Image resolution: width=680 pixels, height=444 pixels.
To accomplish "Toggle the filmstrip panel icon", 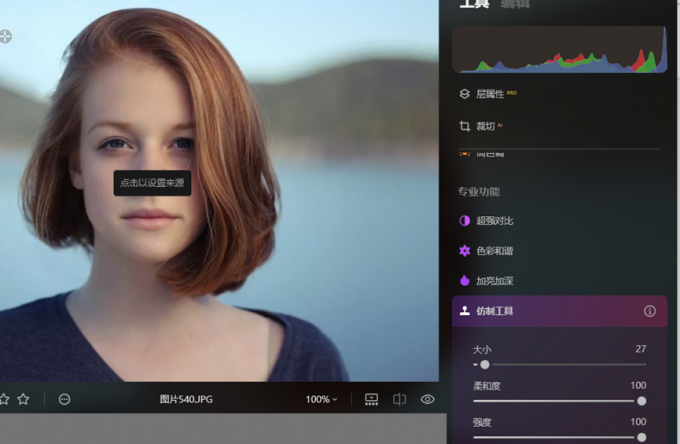I will point(371,399).
